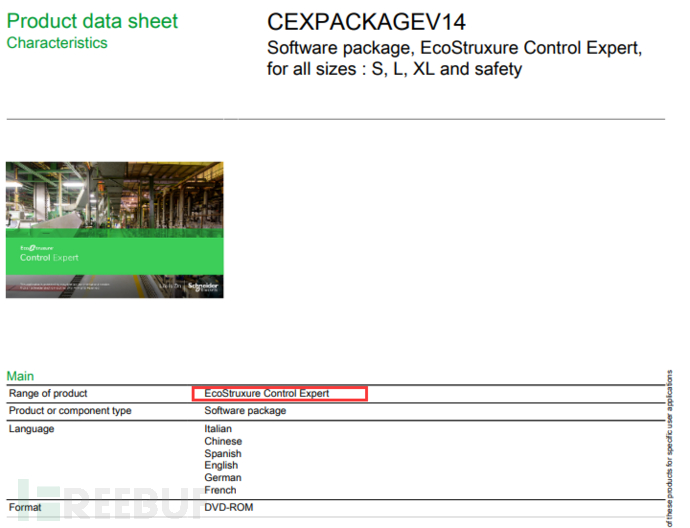Select the 'DVD-ROM' format value
The height and width of the screenshot is (528, 690).
(229, 507)
